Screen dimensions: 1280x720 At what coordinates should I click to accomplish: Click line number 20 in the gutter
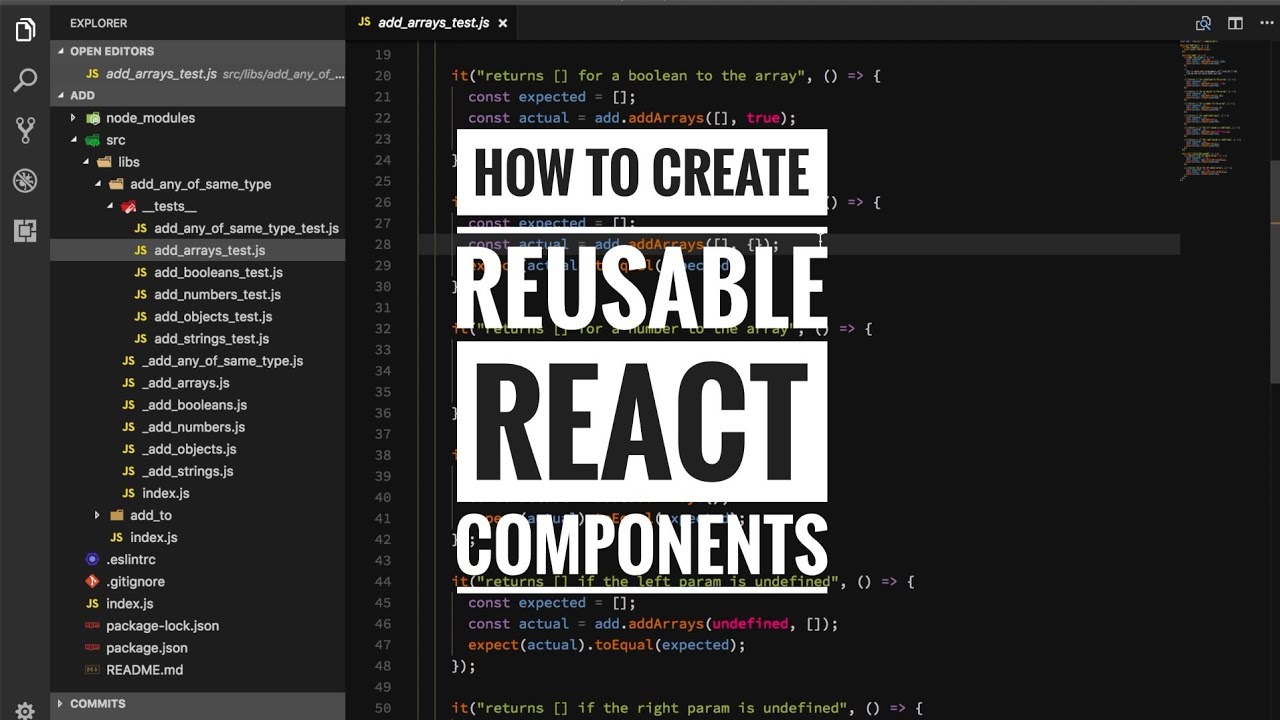382,76
